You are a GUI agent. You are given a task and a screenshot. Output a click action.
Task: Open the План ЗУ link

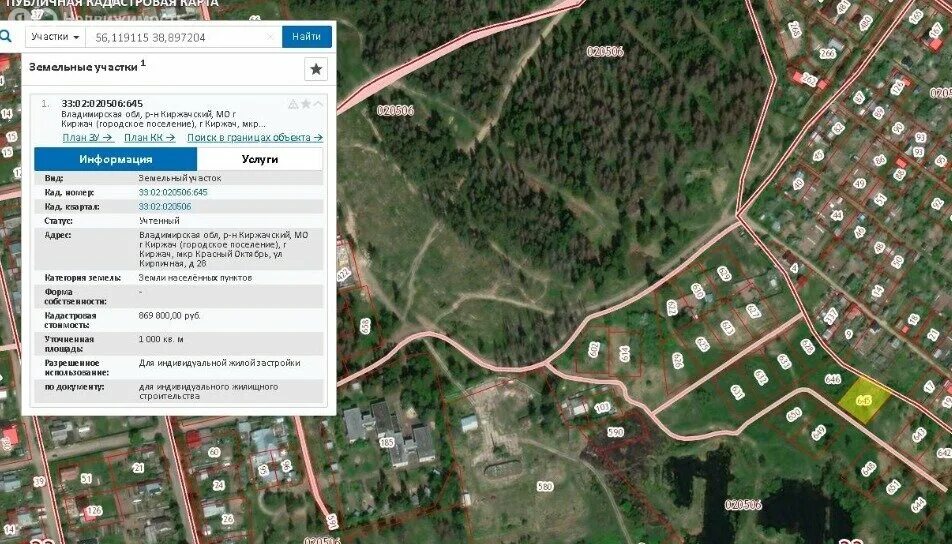click(87, 138)
